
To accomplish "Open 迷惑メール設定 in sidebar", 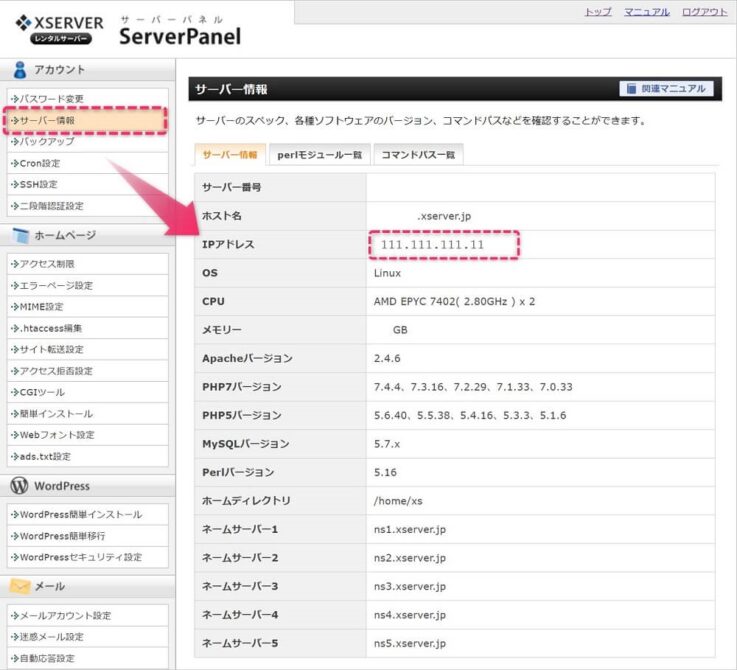I will pyautogui.click(x=87, y=637).
